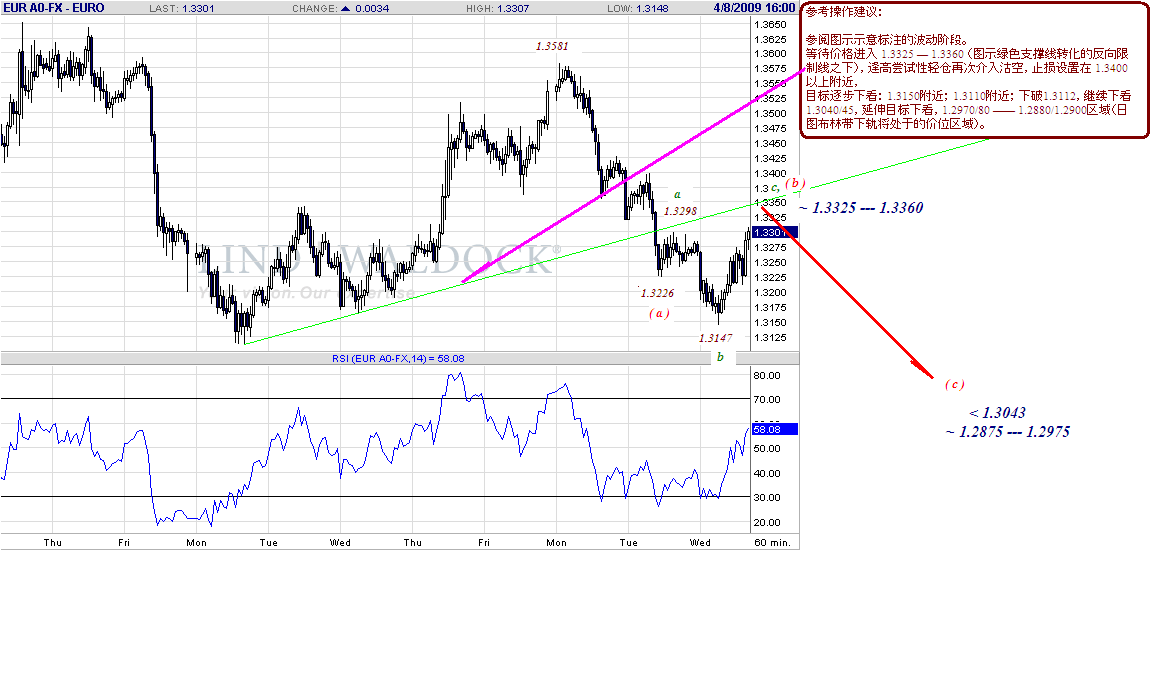Click the 1.3500 price axis label
Image resolution: width=1151 pixels, height=682 pixels.
[770, 114]
